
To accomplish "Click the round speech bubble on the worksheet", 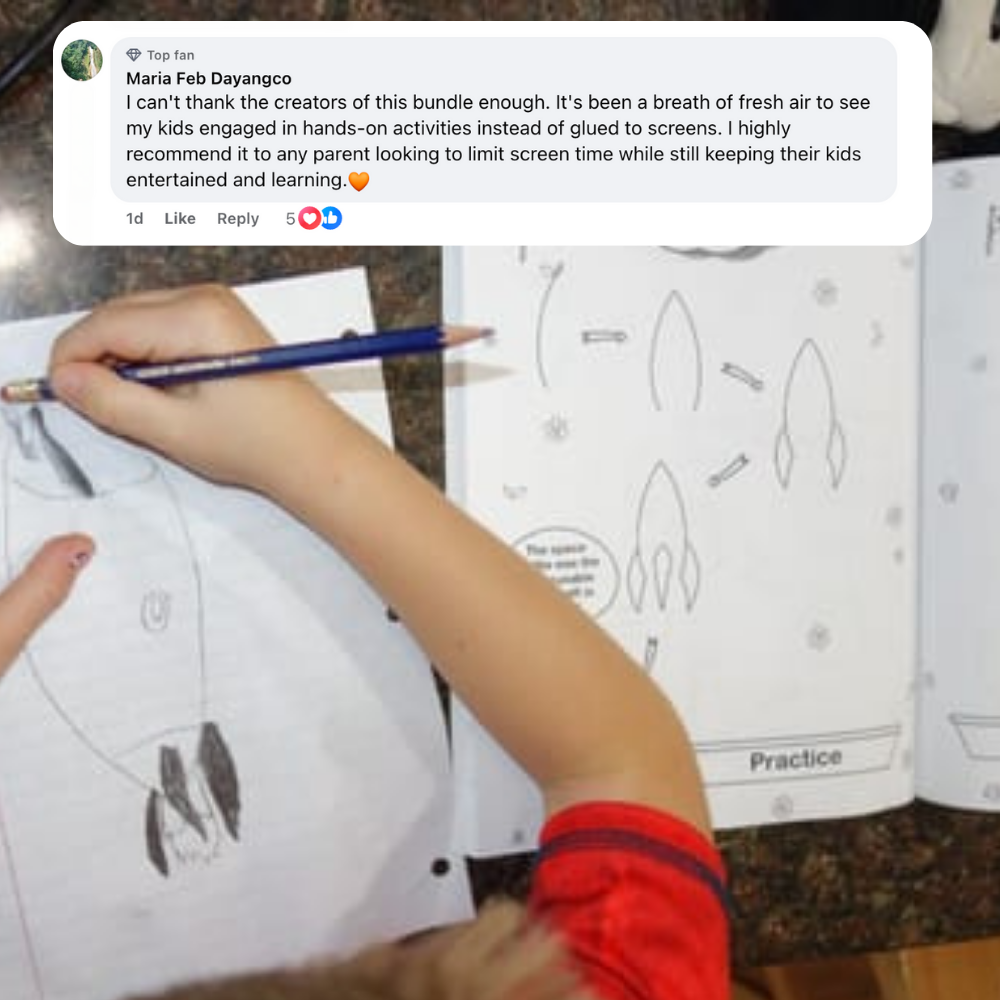I will point(564,571).
